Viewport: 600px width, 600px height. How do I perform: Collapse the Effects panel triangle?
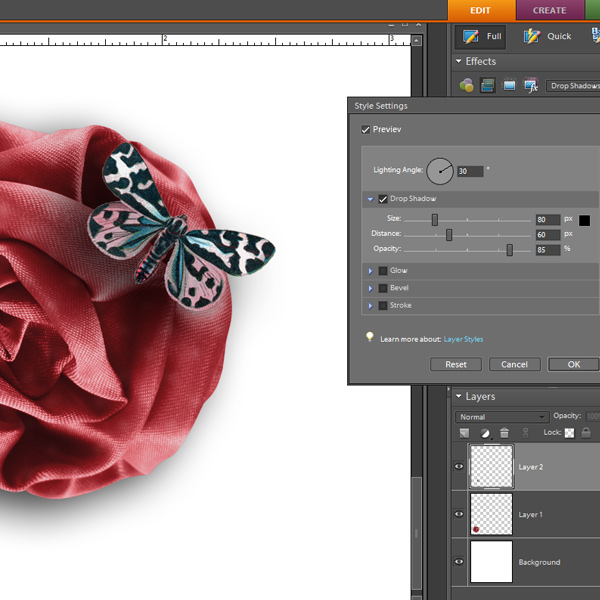pyautogui.click(x=459, y=62)
